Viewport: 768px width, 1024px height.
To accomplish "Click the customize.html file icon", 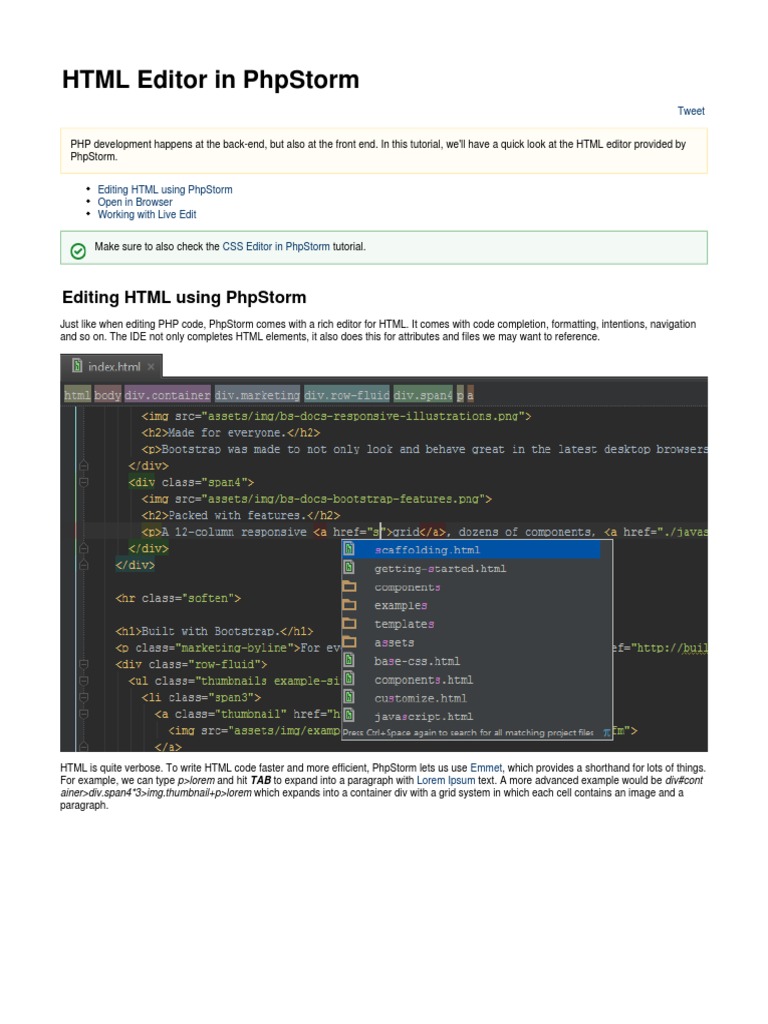I will point(349,696).
